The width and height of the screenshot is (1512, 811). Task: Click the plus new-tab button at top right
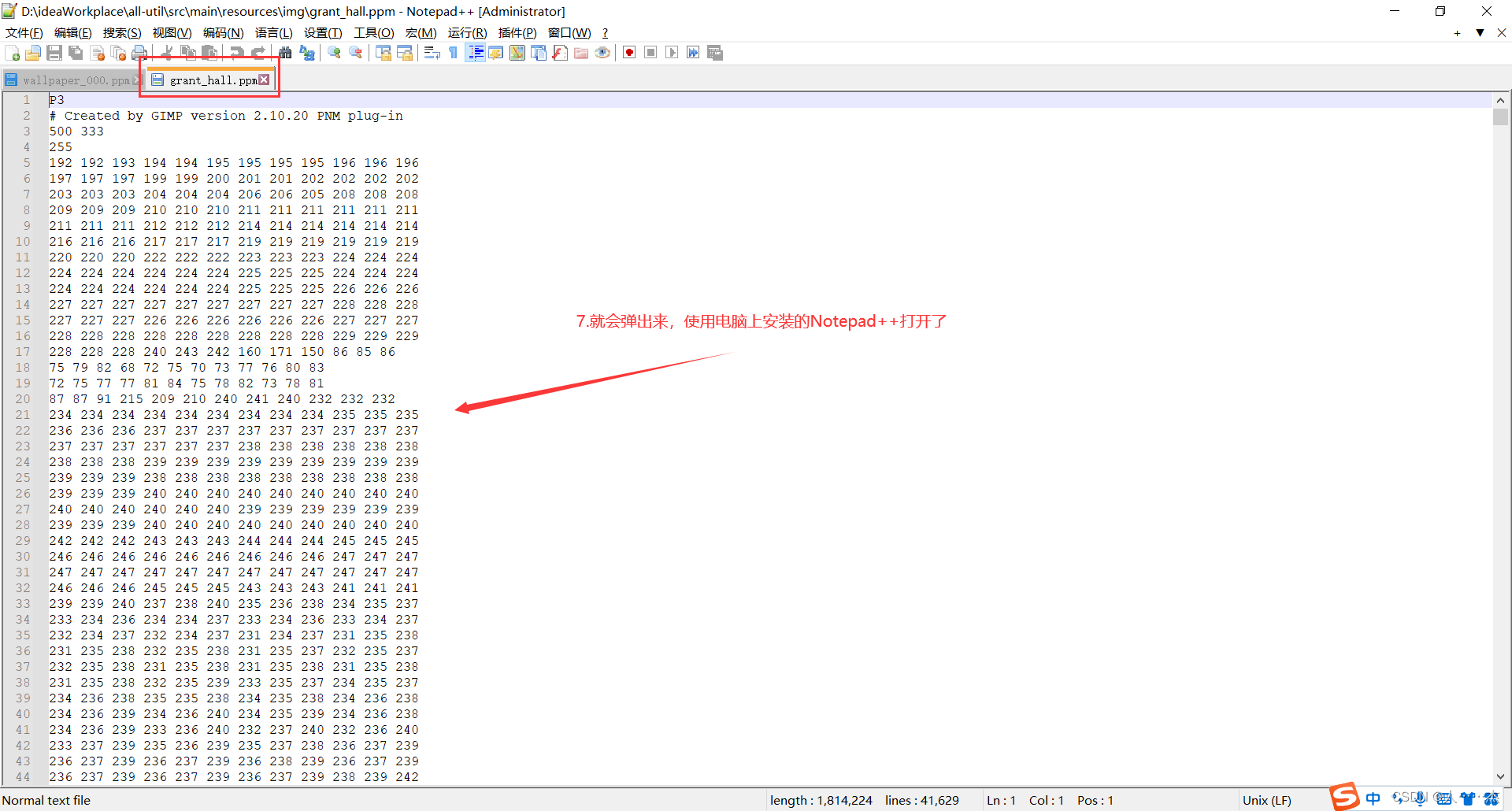pyautogui.click(x=1457, y=33)
